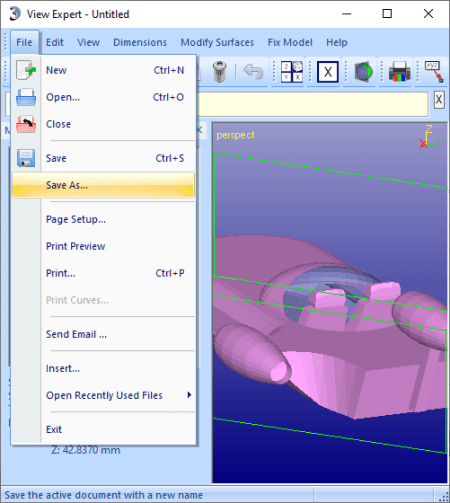This screenshot has height=503, width=450.
Task: Click the printer toolbar icon
Action: click(399, 72)
